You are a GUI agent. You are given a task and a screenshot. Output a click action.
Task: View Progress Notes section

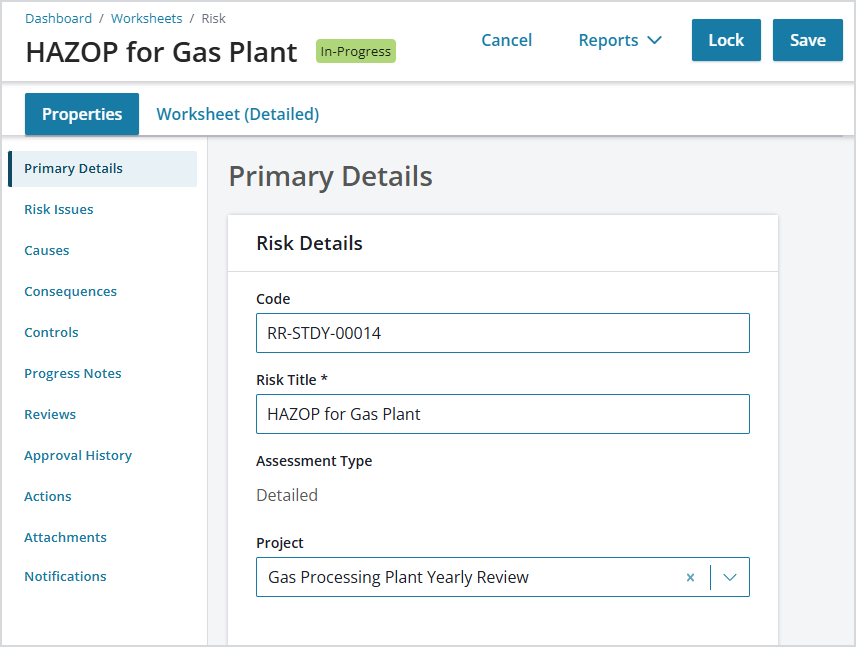tap(73, 373)
